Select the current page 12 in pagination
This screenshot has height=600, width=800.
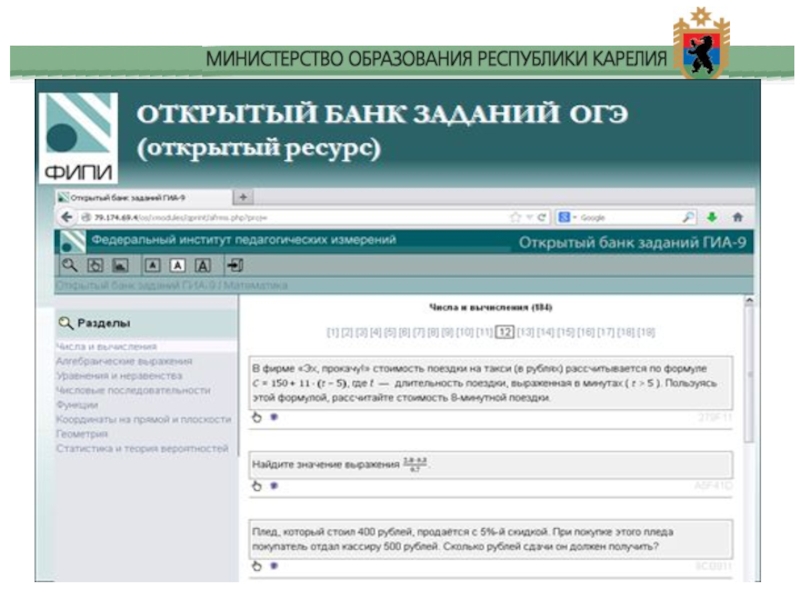click(x=505, y=332)
